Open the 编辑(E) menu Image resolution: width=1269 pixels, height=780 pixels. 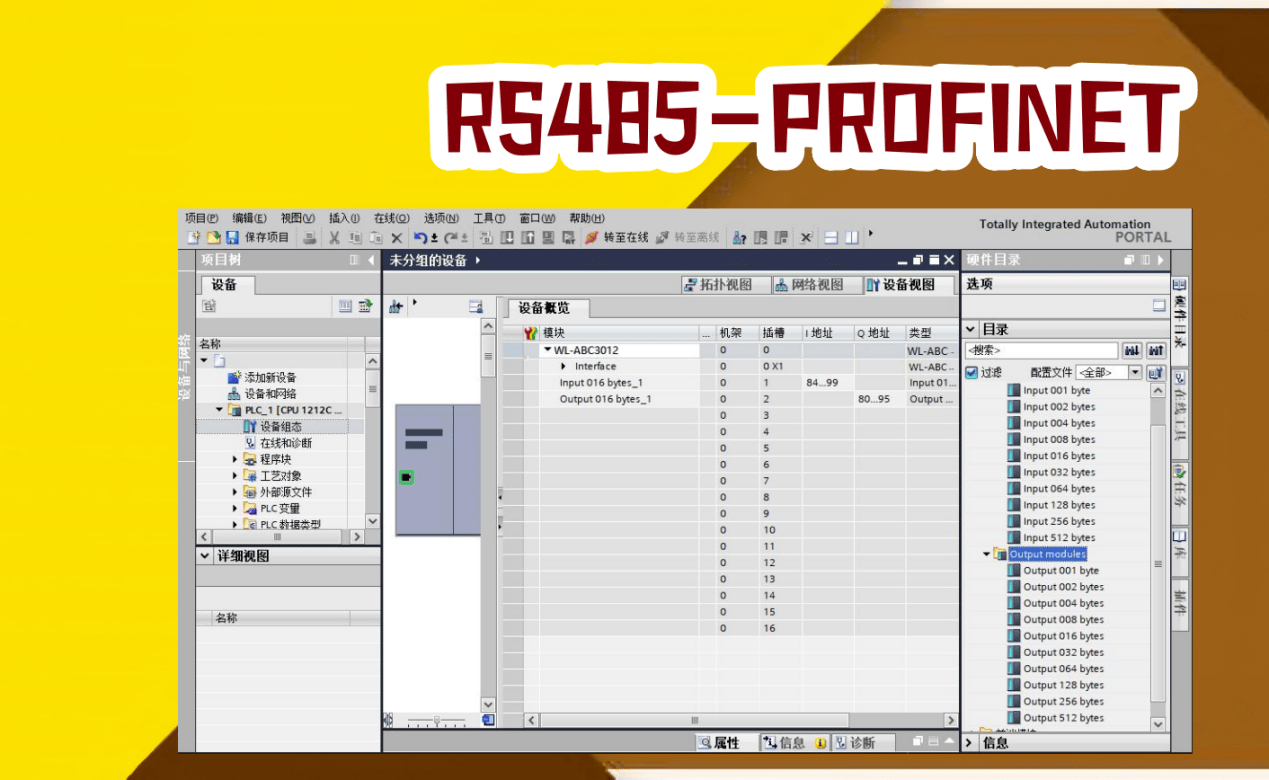(250, 218)
